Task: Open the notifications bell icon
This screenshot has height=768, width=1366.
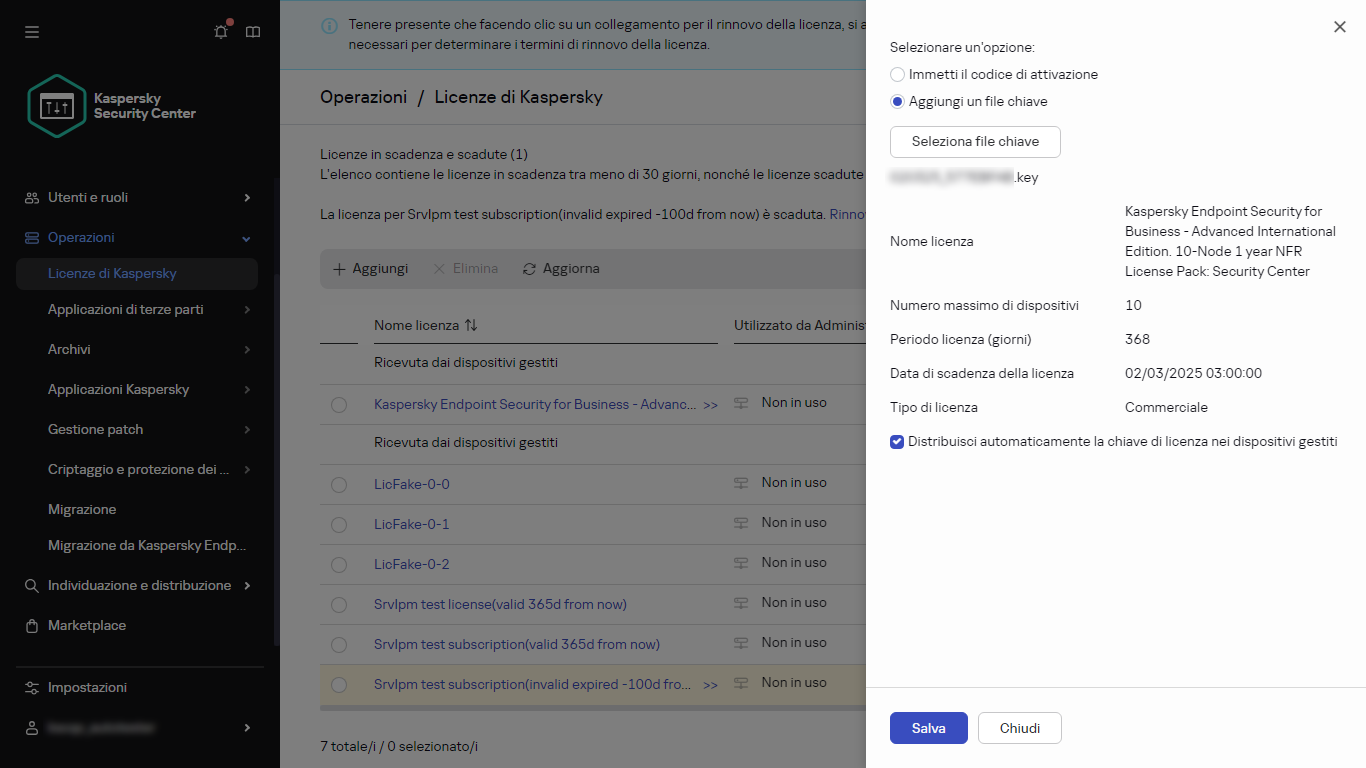Action: (221, 32)
